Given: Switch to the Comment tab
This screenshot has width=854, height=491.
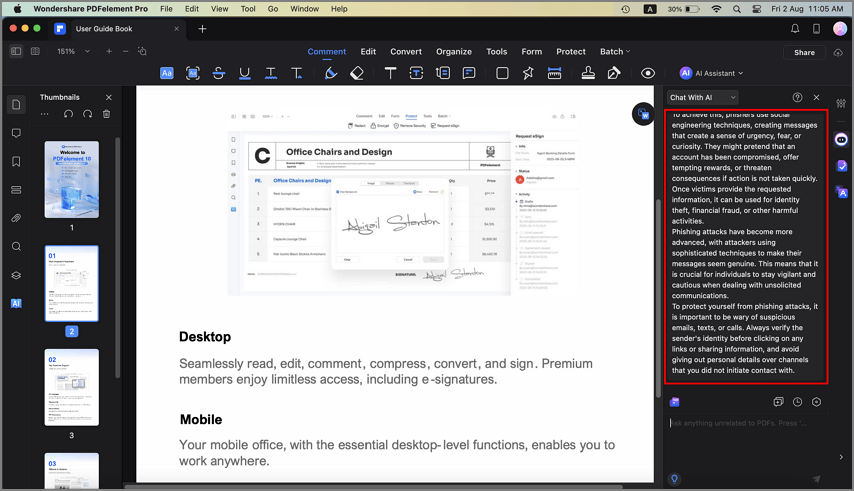Looking at the screenshot, I should [x=327, y=51].
